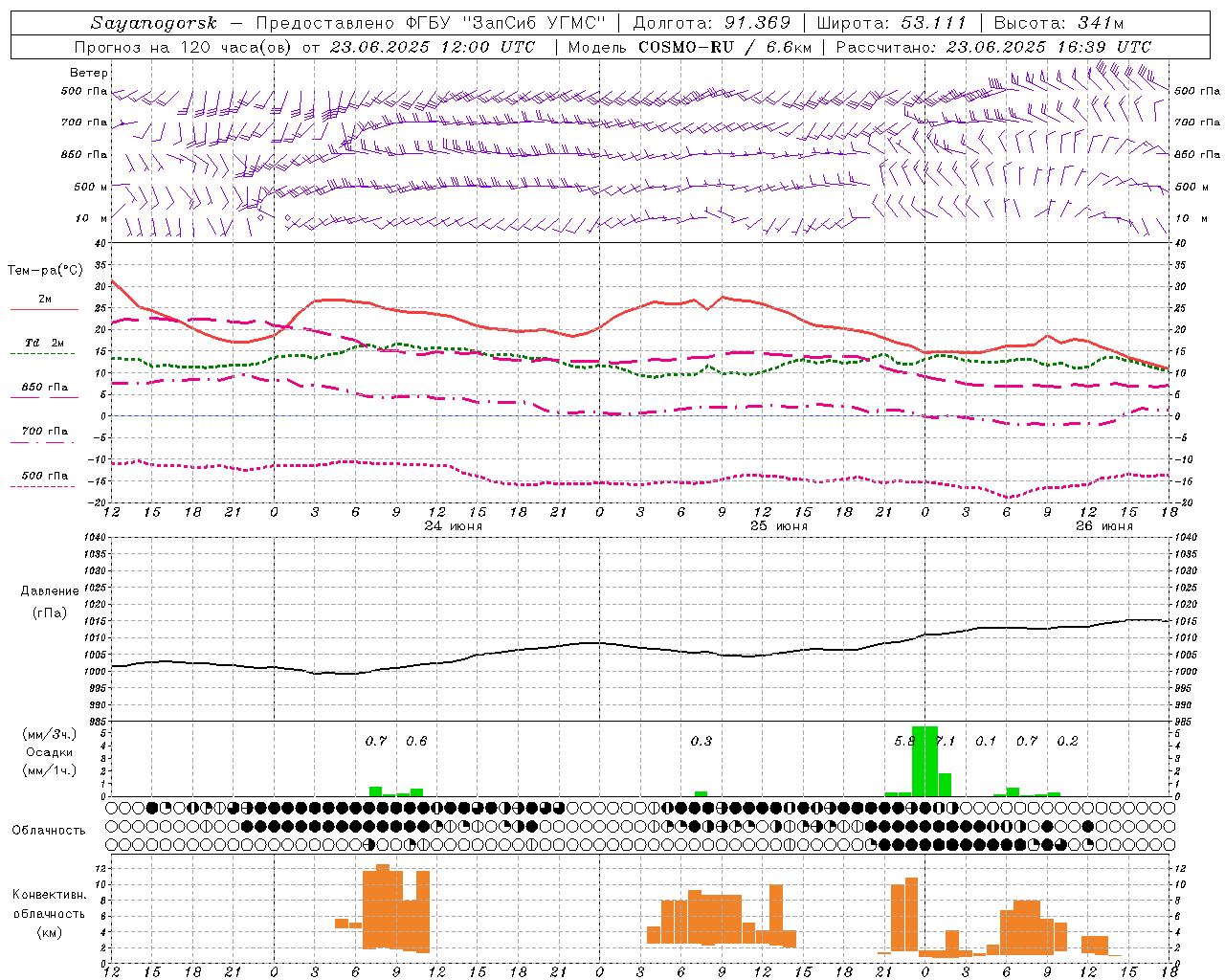Screen dimensions: 1225x980
Task: Click the Широта: 53.111 value
Action: (x=892, y=23)
